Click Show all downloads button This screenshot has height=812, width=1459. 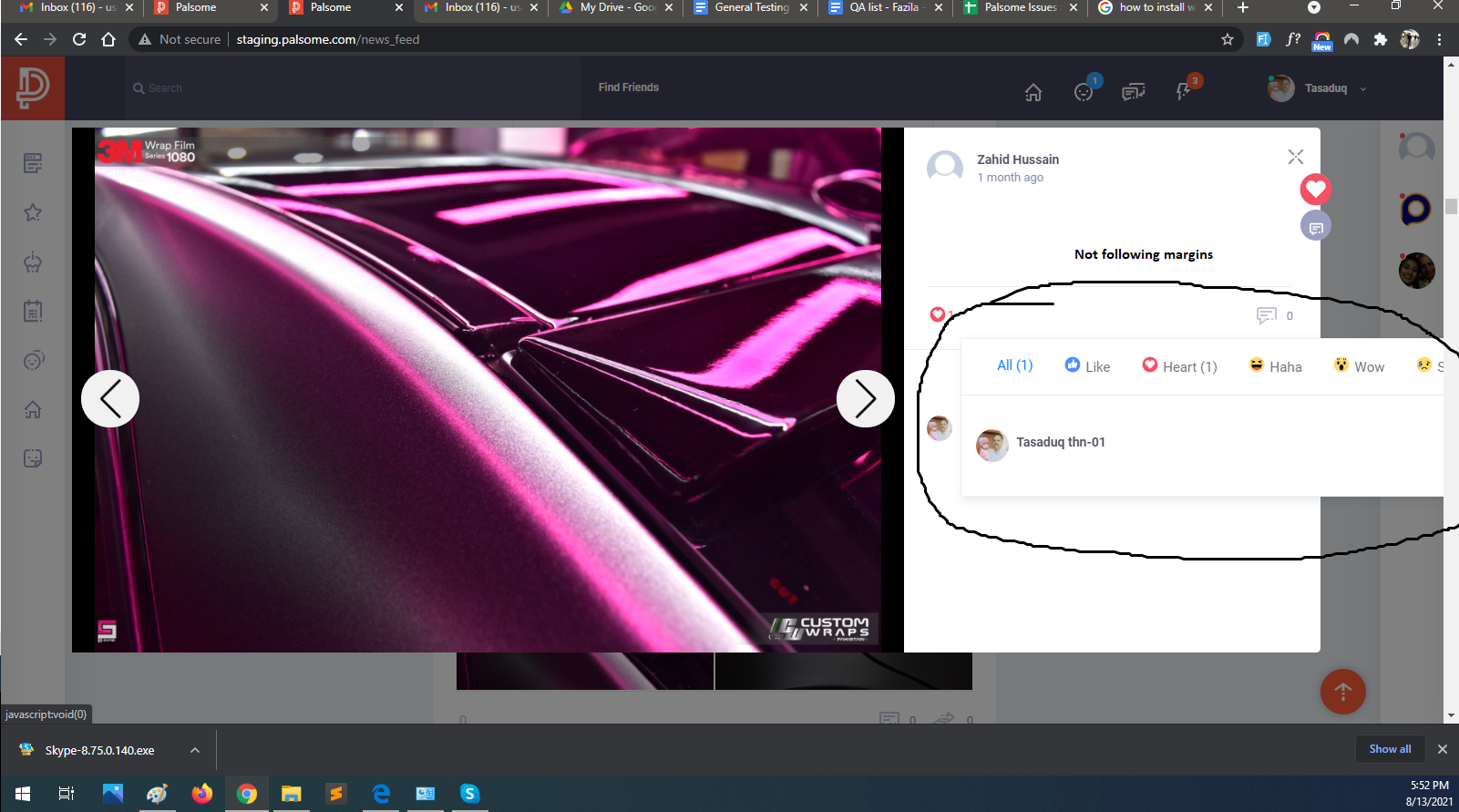click(x=1390, y=749)
